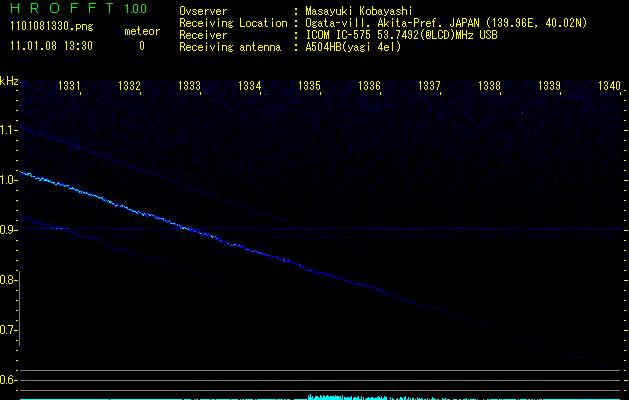
Task: Click the HROFFT 1.0.0 program title
Action: coord(79,8)
